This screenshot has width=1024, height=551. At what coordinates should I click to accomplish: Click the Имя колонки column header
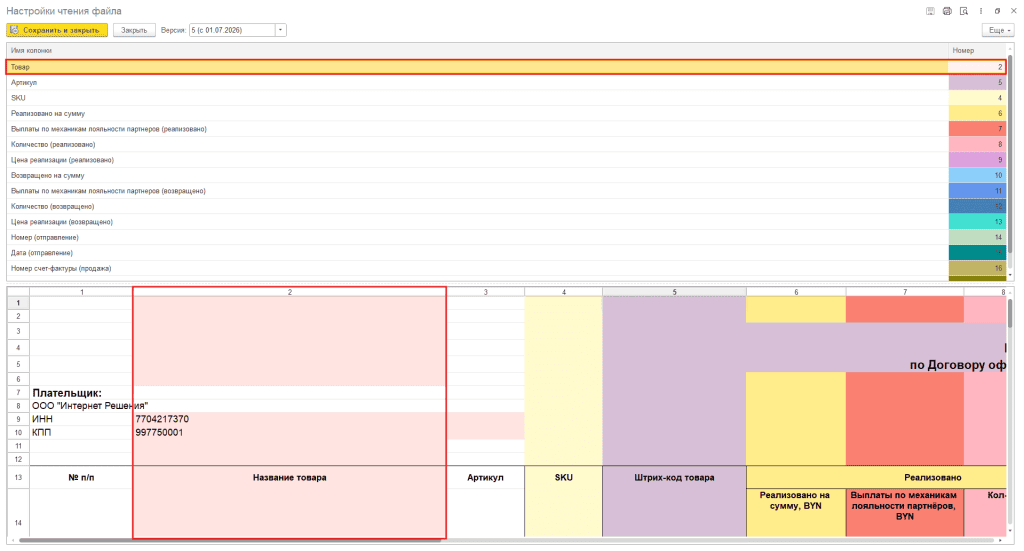tap(477, 50)
